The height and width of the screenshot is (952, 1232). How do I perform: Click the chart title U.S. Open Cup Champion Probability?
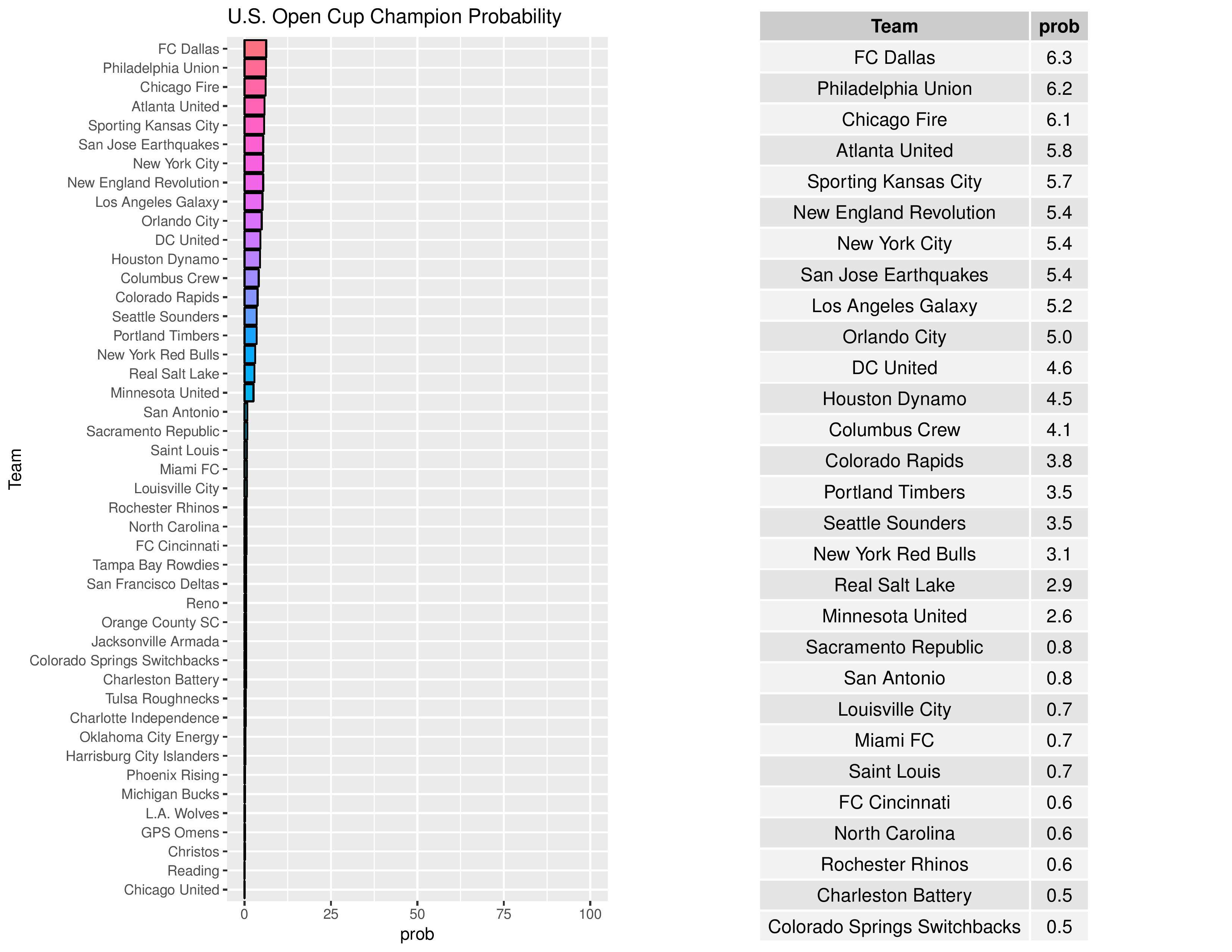394,17
